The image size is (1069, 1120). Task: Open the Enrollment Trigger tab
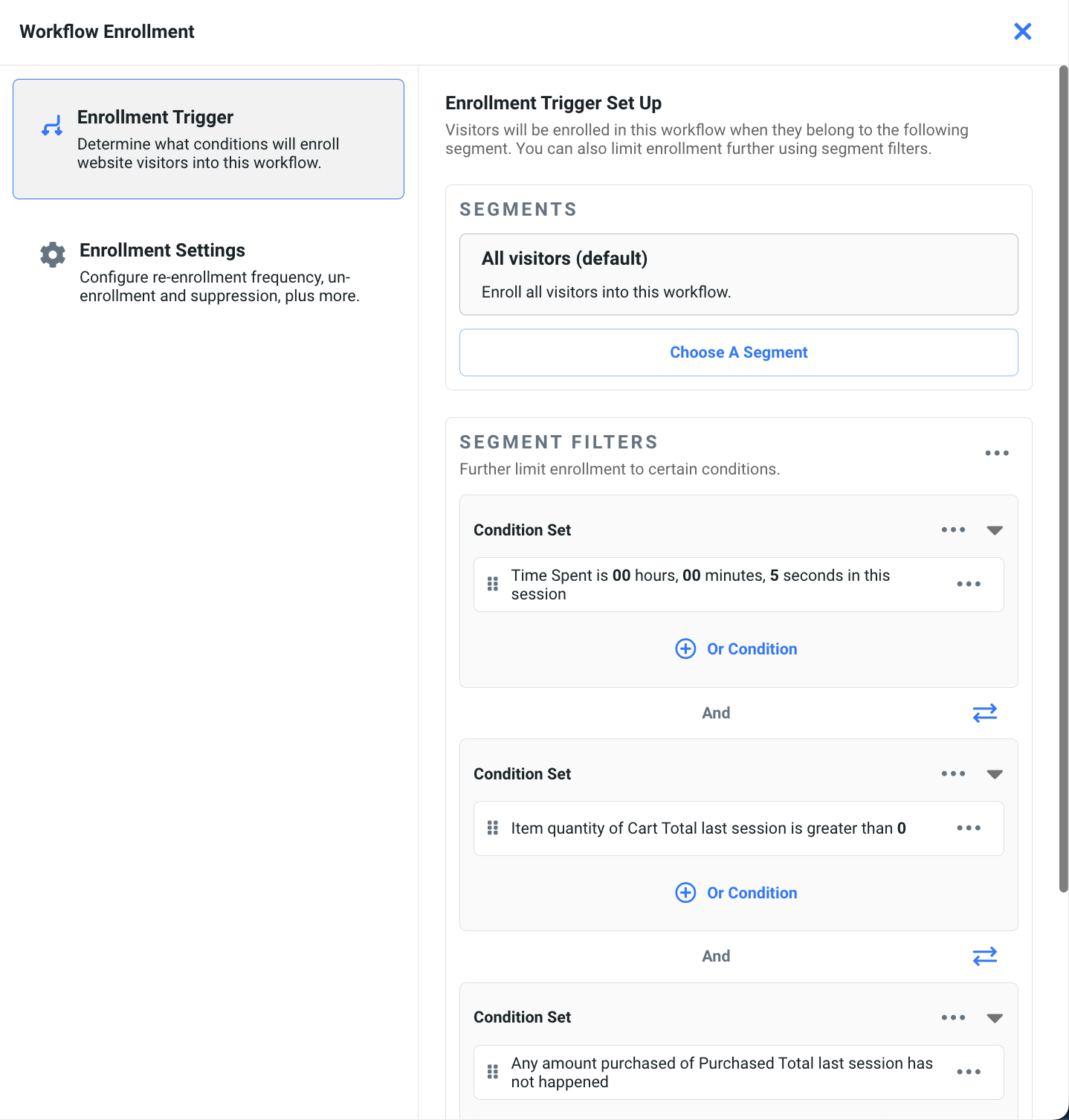[208, 139]
